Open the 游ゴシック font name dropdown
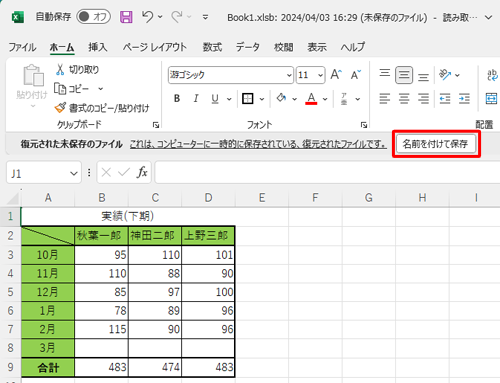500x383 pixels. (x=289, y=75)
